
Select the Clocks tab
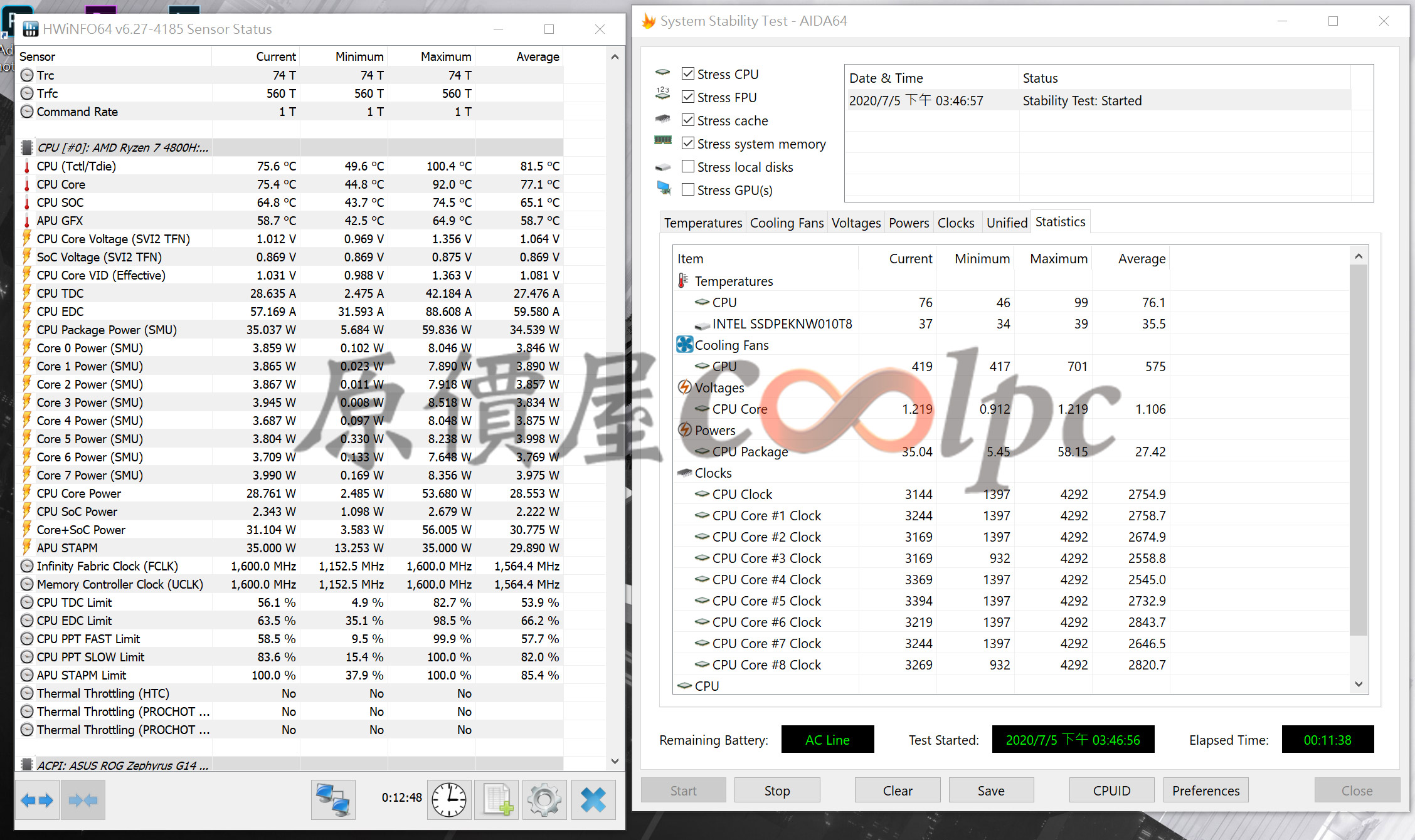coord(956,223)
